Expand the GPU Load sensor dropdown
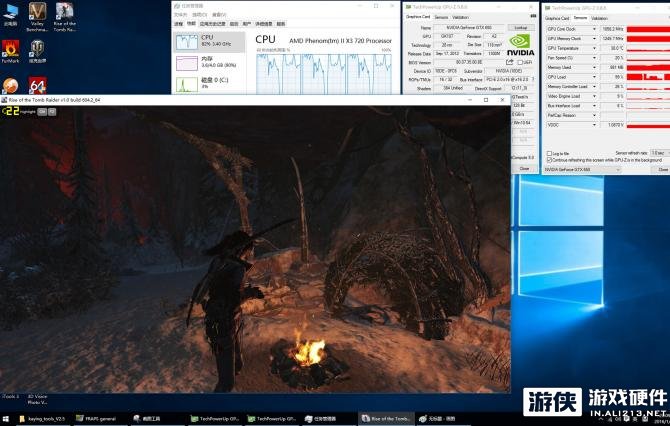The width and height of the screenshot is (670, 426). [x=594, y=77]
